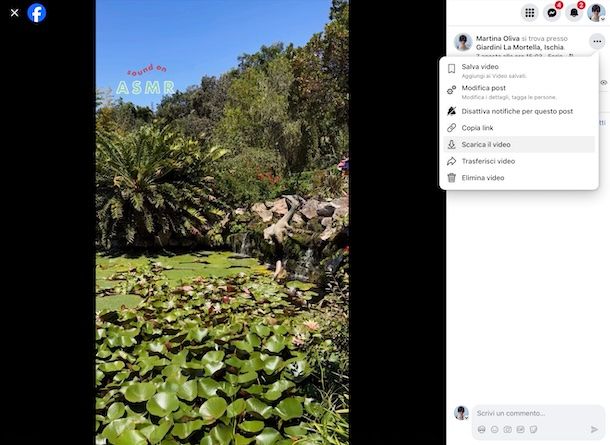Open Giardini La Mortella, Ischia location link
610x445 pixels.
(520, 47)
